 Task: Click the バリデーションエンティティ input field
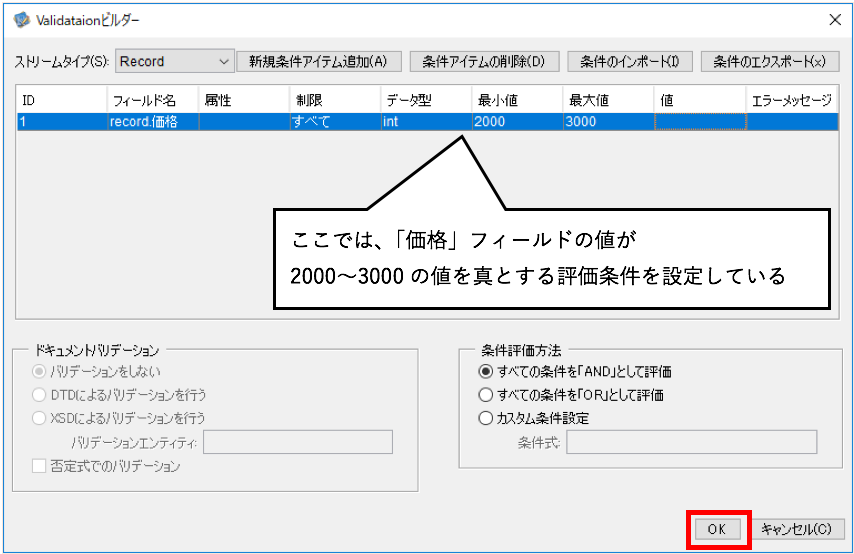pyautogui.click(x=298, y=442)
